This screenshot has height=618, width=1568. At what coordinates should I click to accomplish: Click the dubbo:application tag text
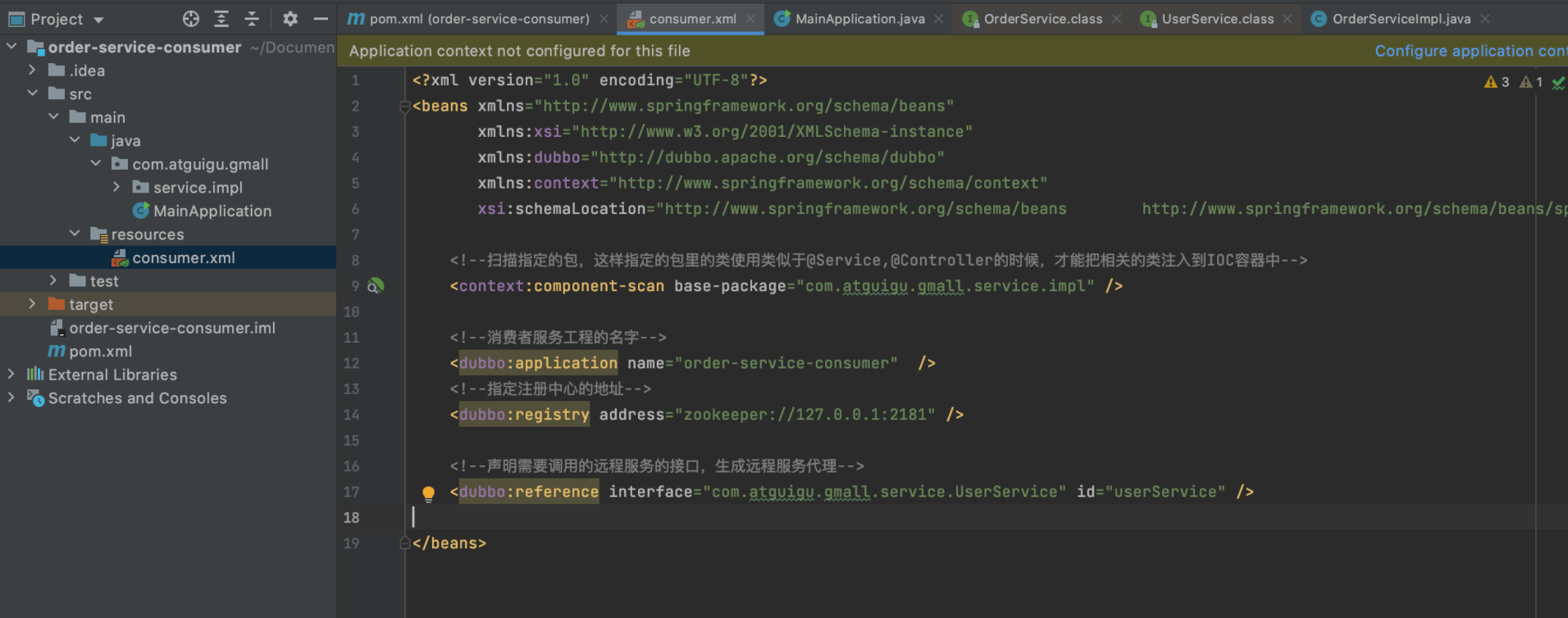point(538,363)
